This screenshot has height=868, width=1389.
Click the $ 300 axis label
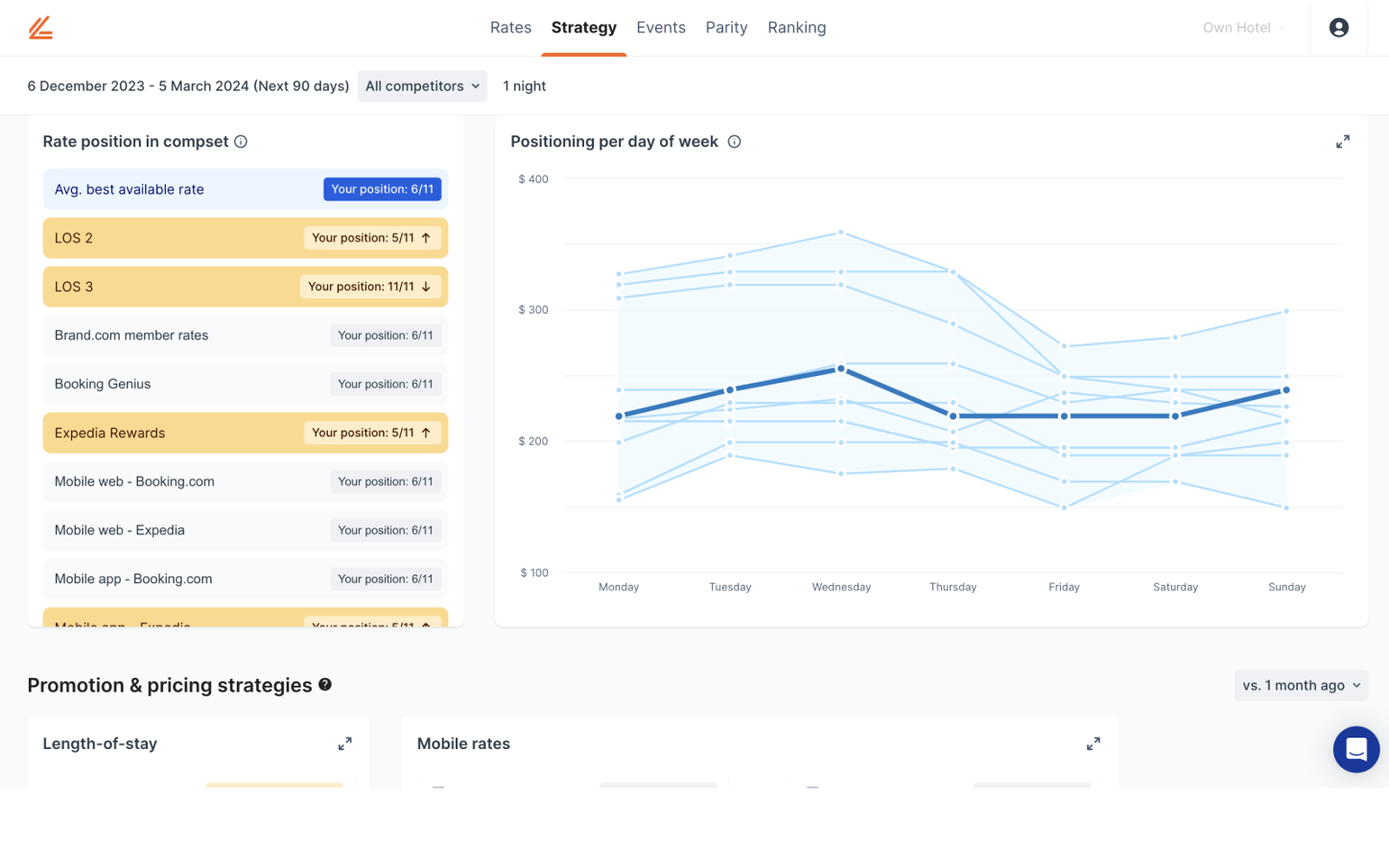533,310
